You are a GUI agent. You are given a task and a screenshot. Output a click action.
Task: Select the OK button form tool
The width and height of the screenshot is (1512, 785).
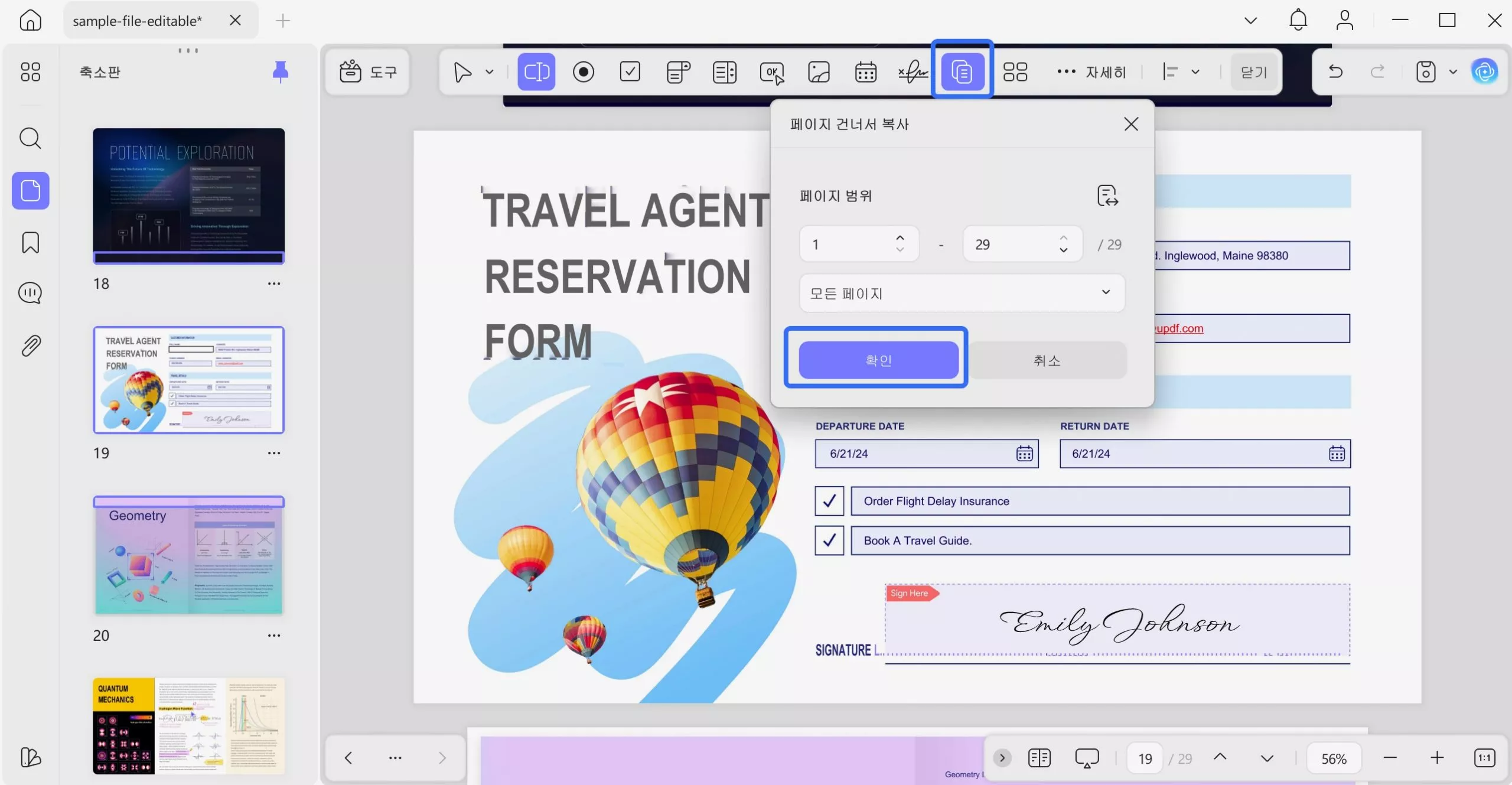(x=771, y=72)
